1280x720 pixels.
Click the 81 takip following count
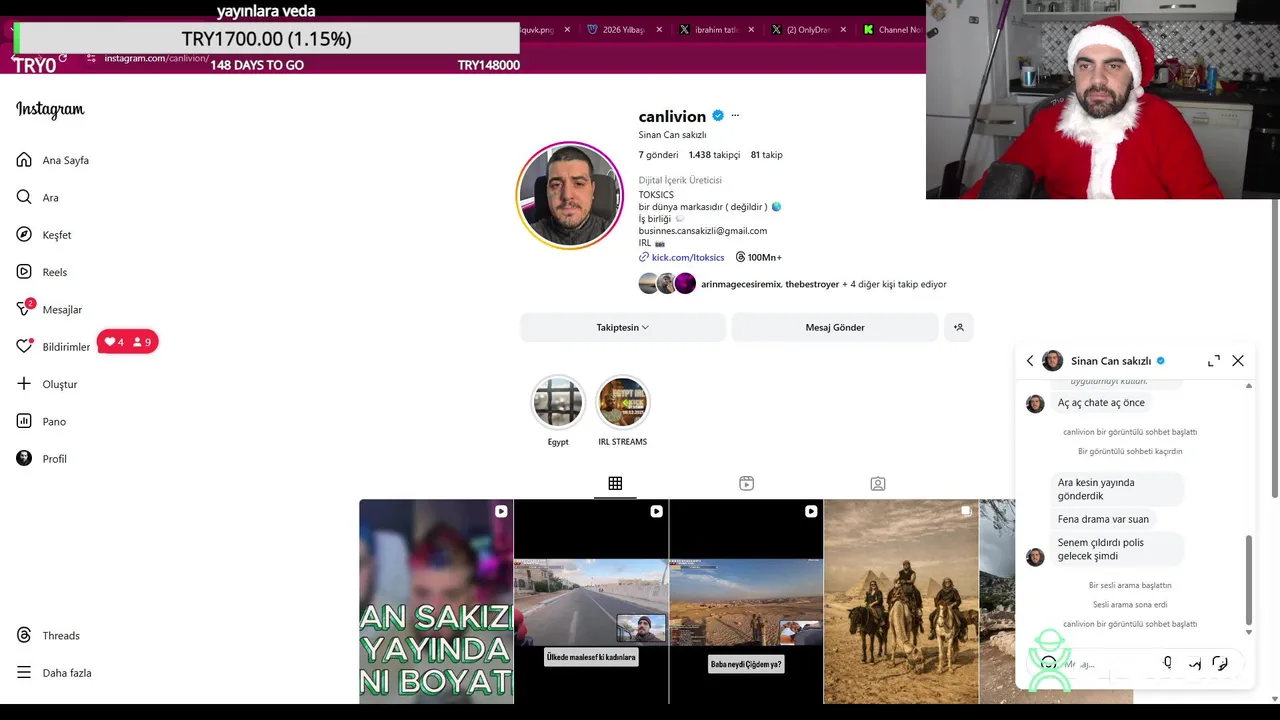(x=766, y=155)
